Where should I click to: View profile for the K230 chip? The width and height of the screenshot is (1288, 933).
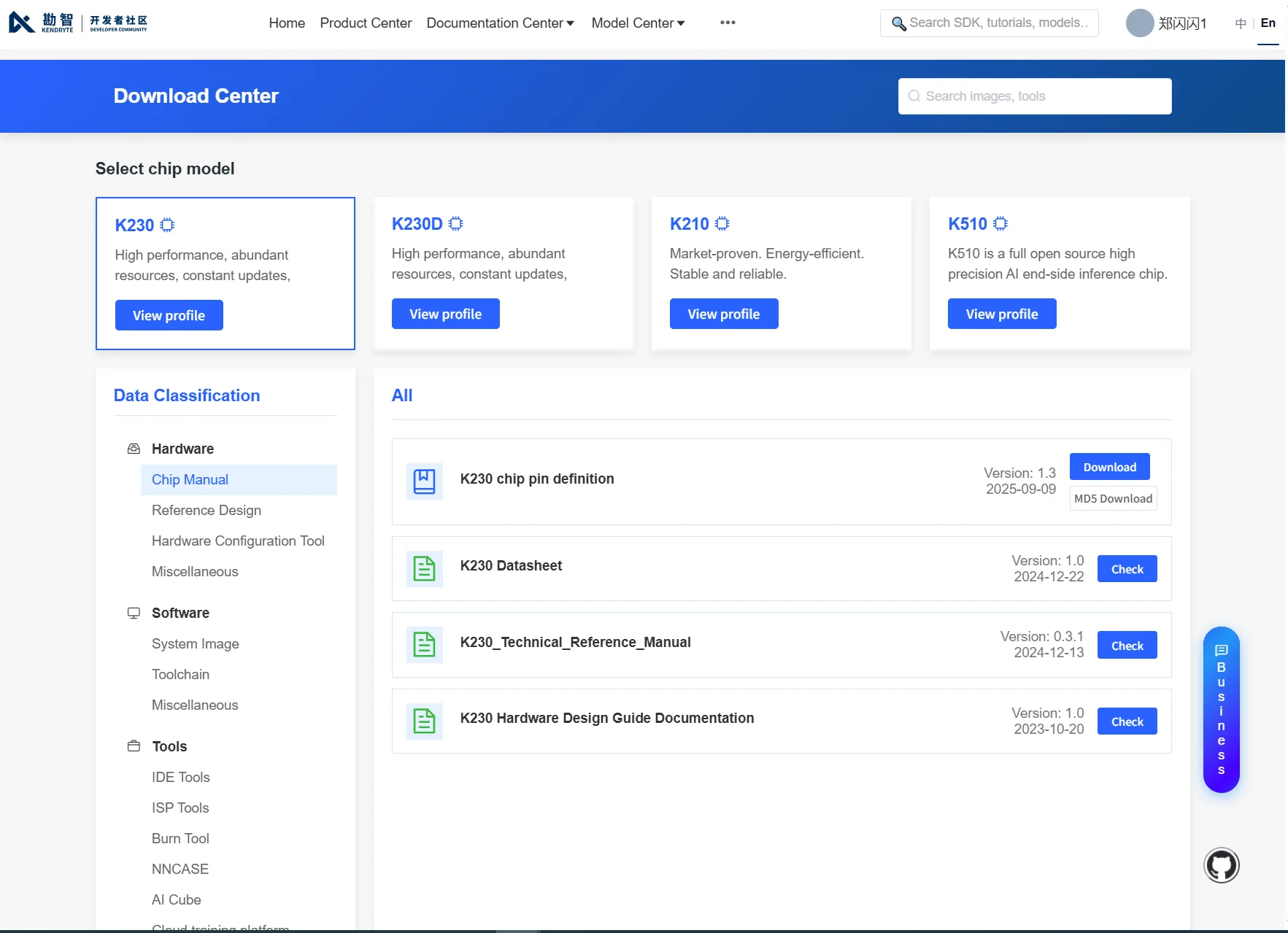[169, 315]
